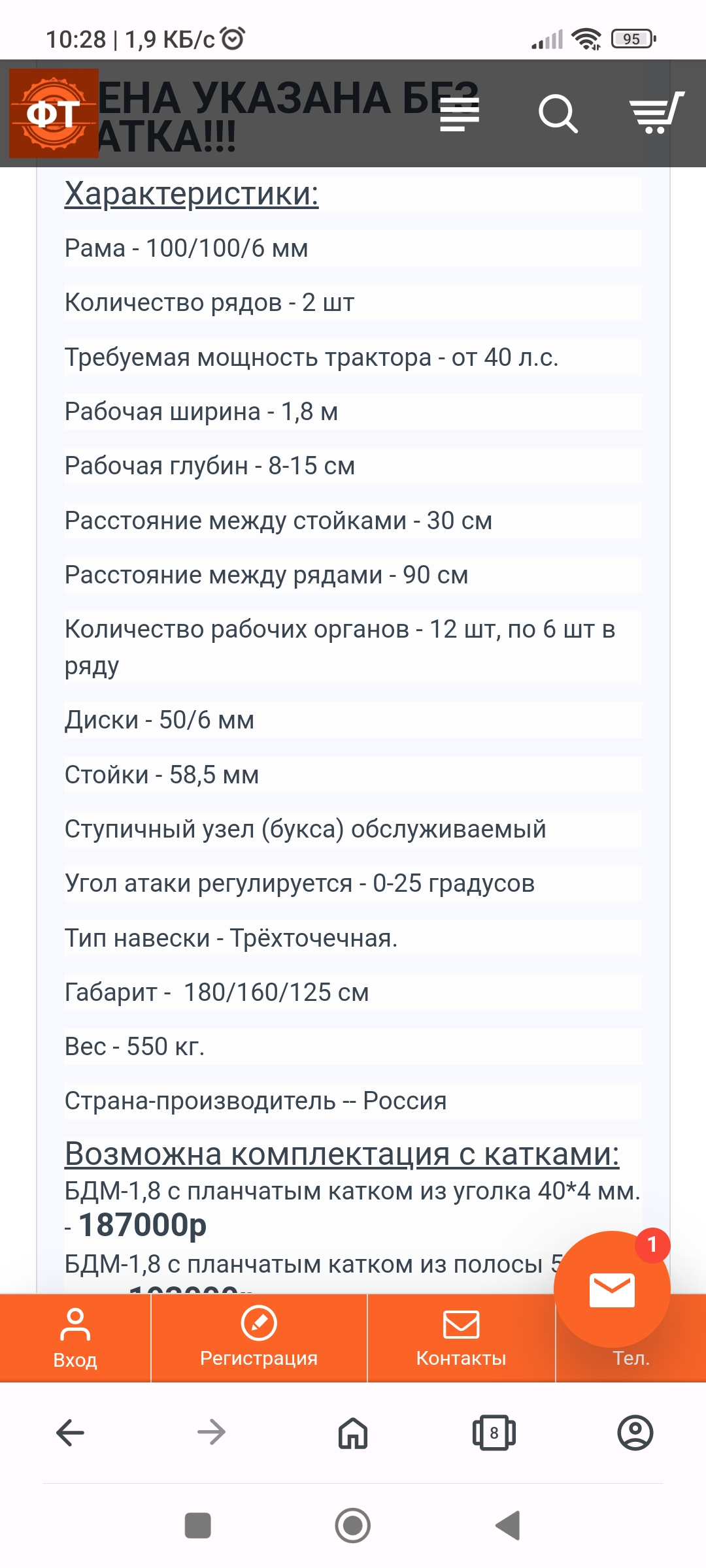
Task: Open the shopping cart icon
Action: 656,114
